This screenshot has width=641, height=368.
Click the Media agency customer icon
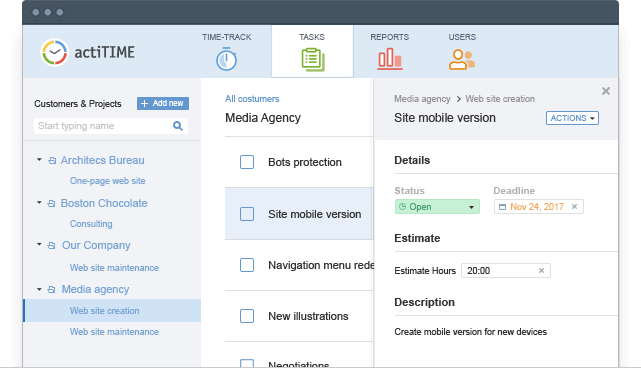pos(52,289)
